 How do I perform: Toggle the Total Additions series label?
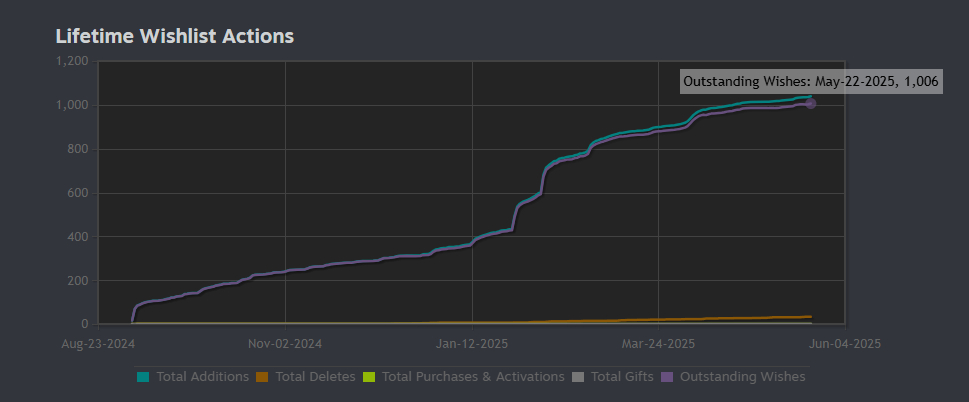point(203,377)
